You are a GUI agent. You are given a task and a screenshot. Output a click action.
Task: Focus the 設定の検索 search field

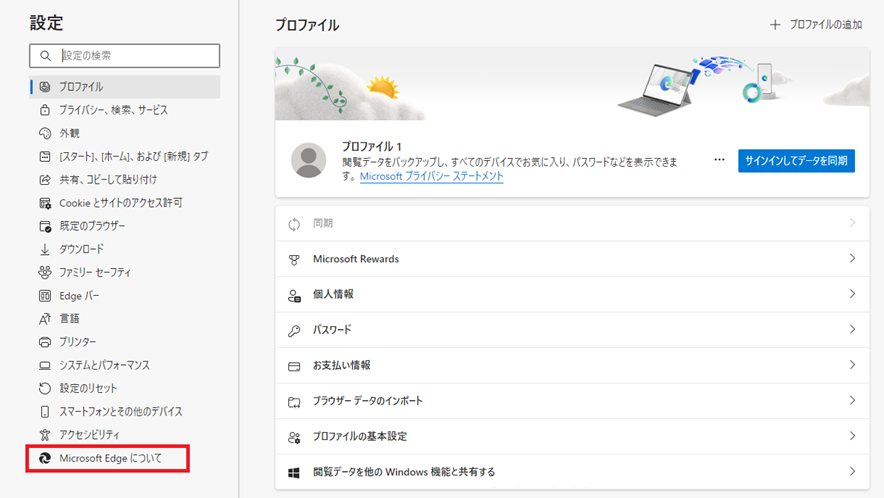click(x=125, y=56)
